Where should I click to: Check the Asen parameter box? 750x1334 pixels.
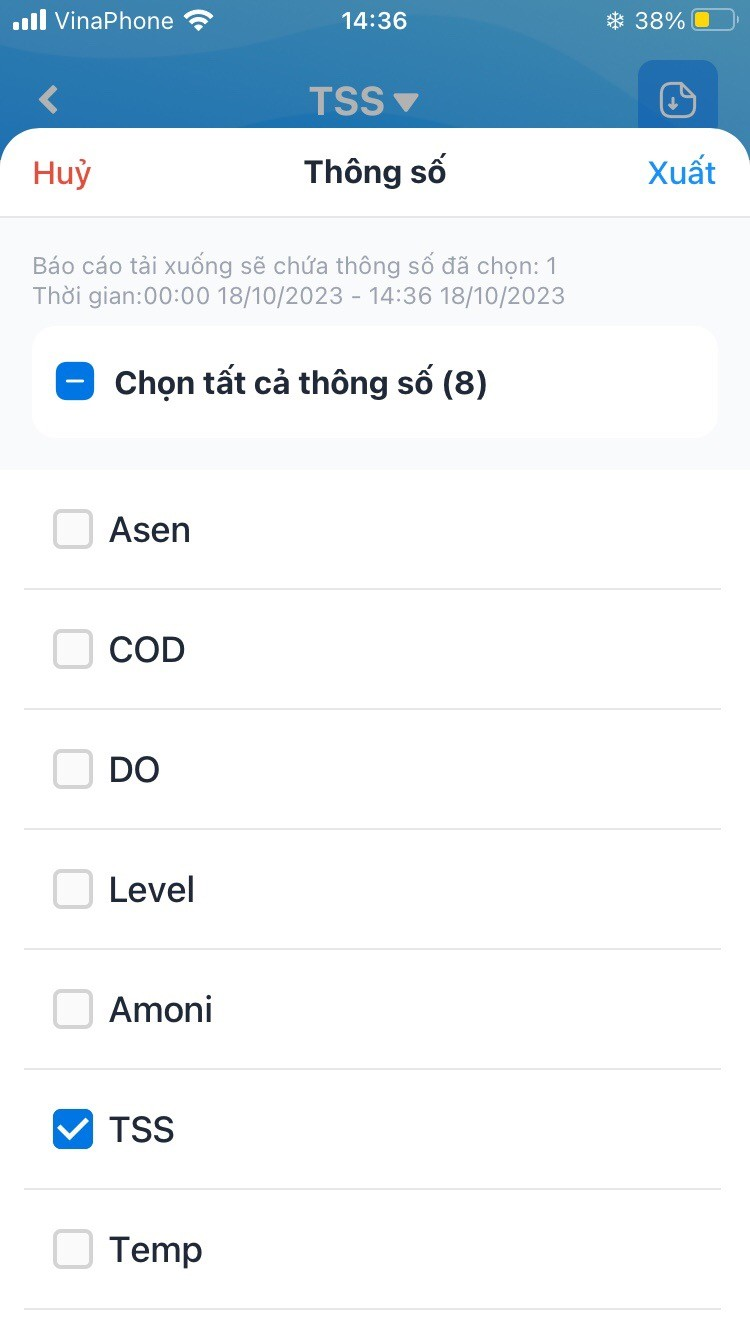pos(73,529)
